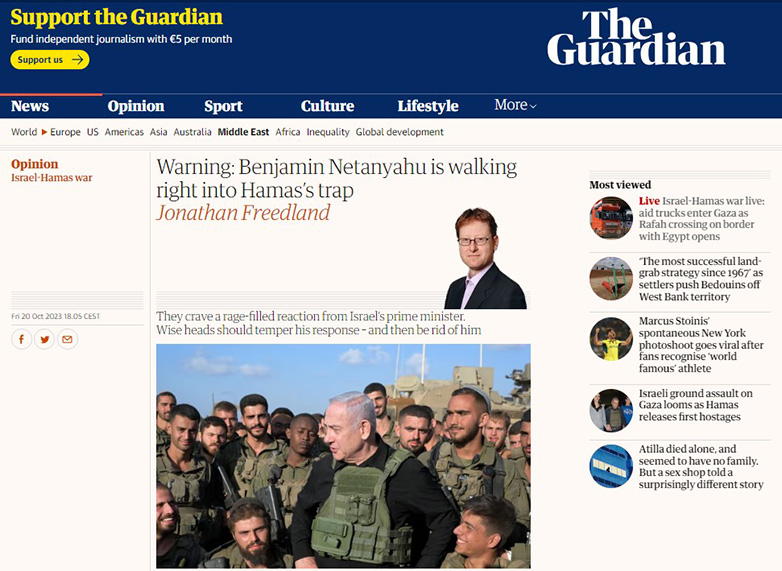Click The Guardian logo
The image size is (782, 571).
pyautogui.click(x=636, y=37)
